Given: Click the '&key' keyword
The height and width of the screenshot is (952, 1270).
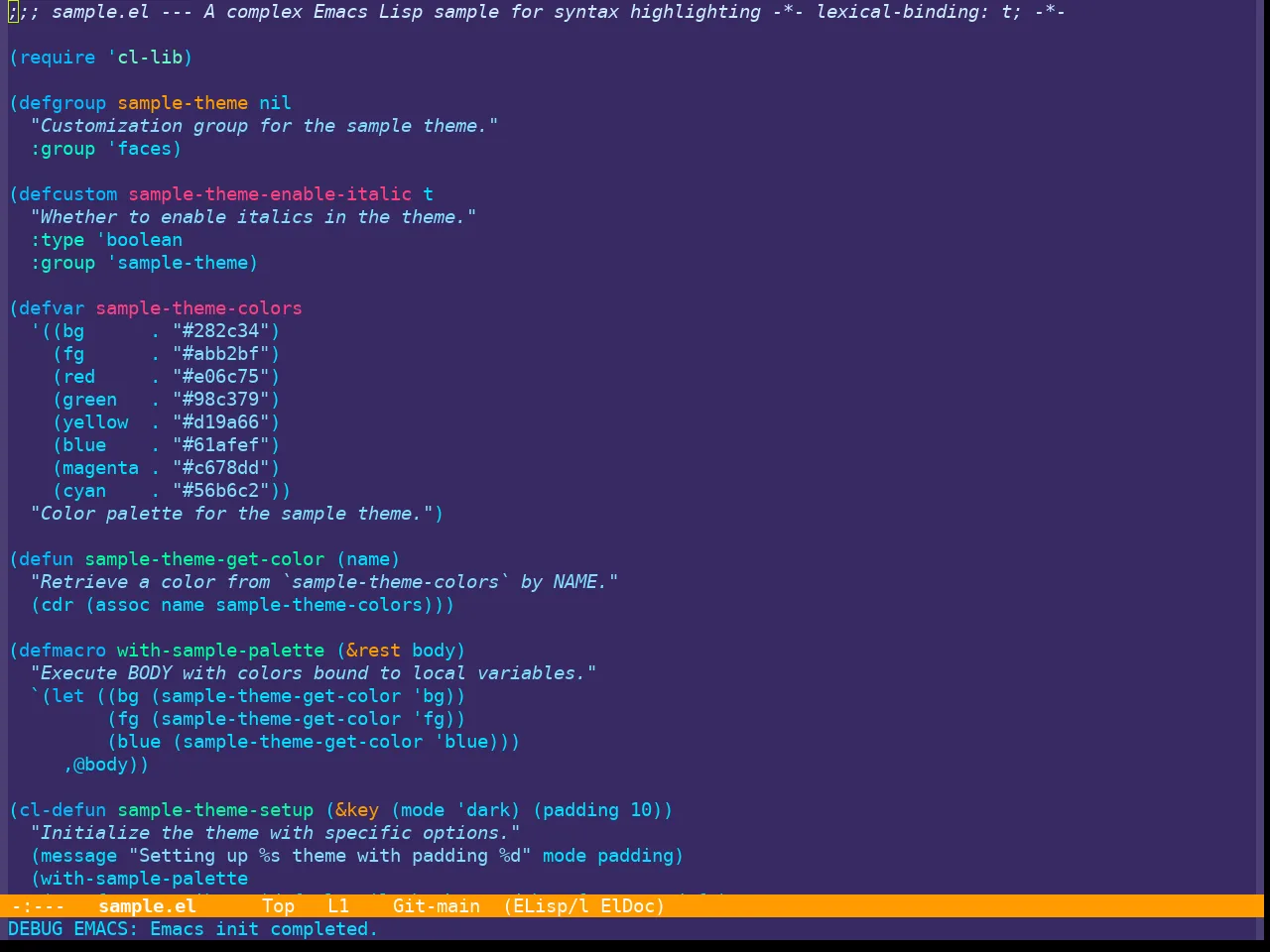Looking at the screenshot, I should [x=357, y=810].
